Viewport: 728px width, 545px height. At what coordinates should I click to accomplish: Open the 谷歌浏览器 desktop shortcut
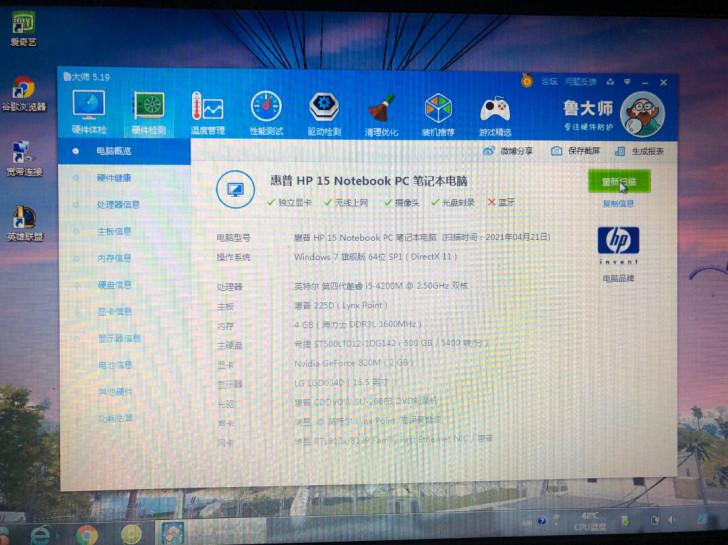click(24, 94)
